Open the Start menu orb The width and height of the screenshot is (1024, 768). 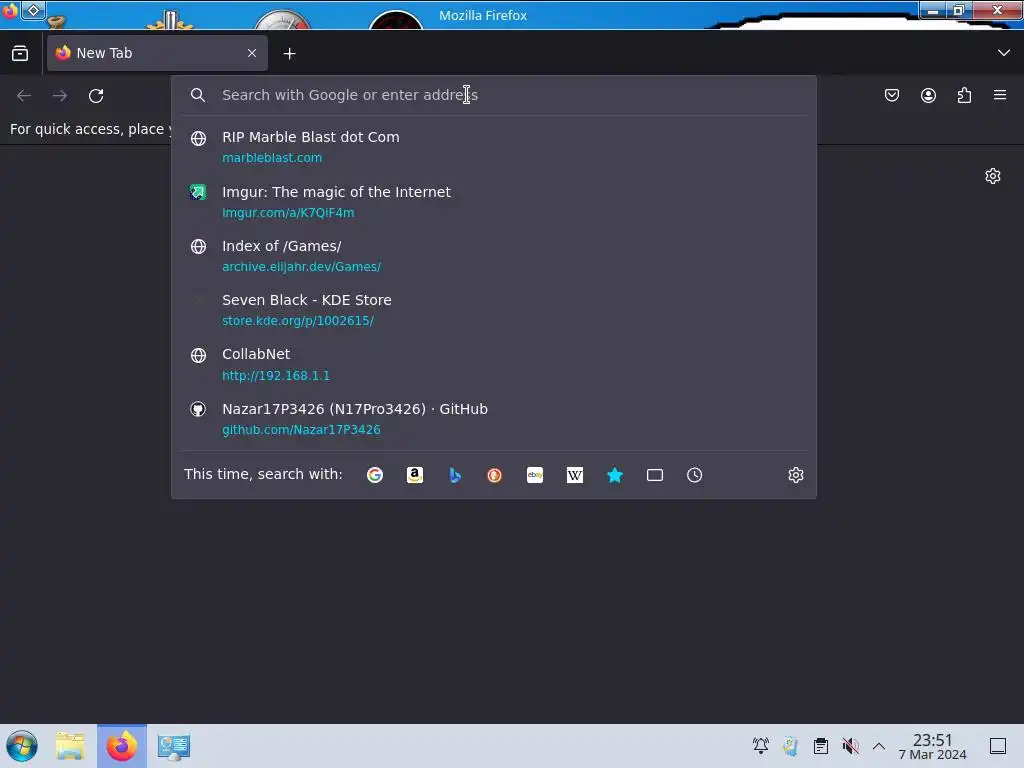[x=22, y=746]
